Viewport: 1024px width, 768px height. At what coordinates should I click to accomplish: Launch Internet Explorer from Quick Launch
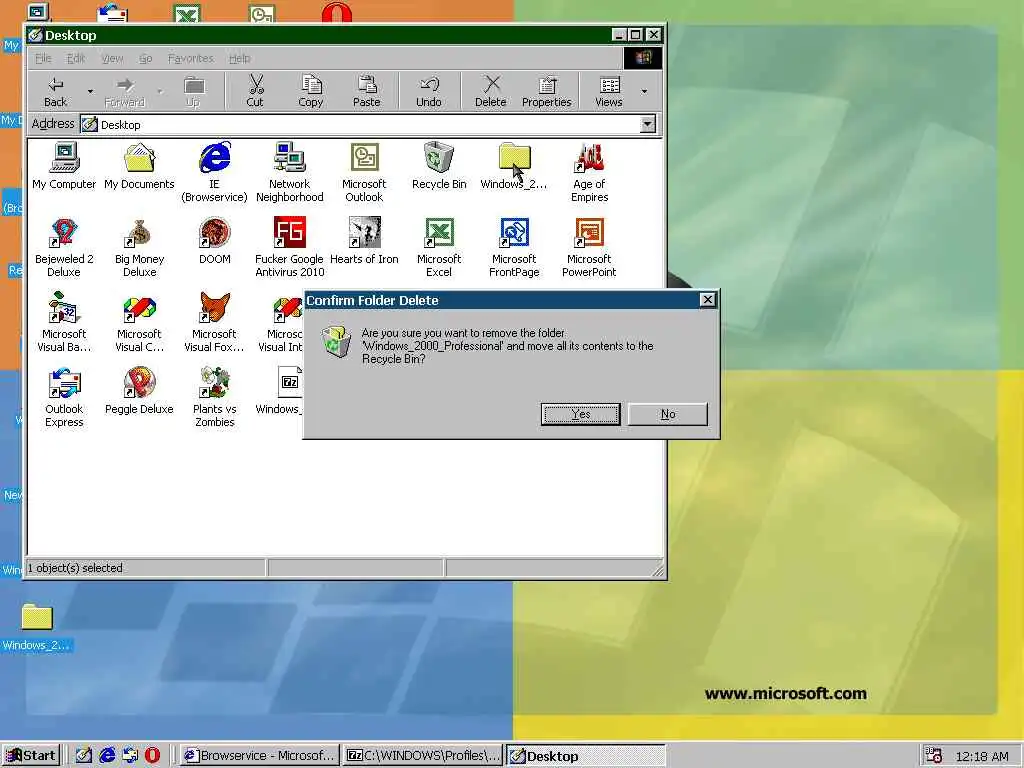pyautogui.click(x=107, y=756)
